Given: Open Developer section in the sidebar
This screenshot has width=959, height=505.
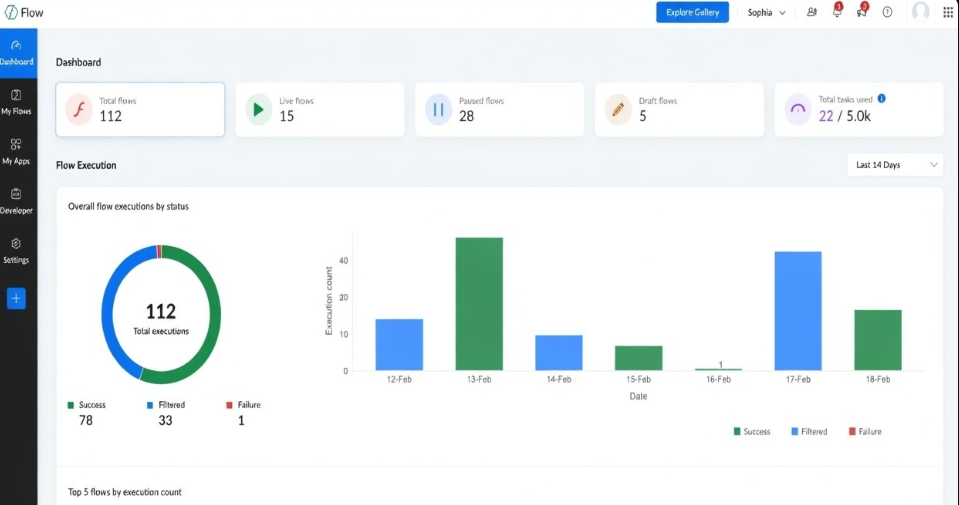Looking at the screenshot, I should click(16, 200).
